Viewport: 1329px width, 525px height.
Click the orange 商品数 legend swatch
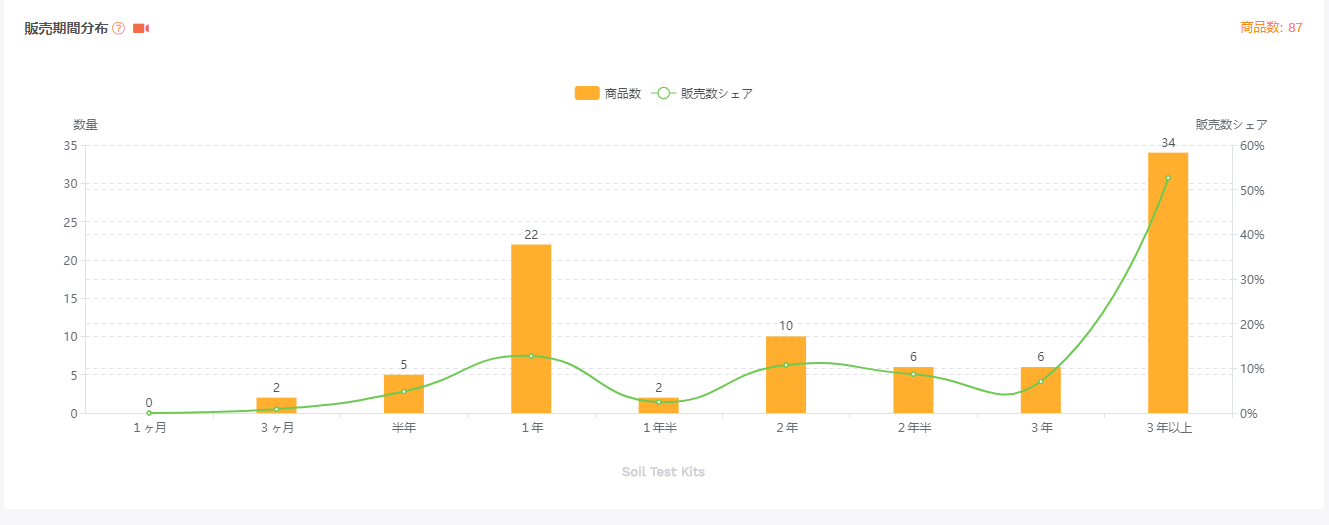(x=587, y=93)
